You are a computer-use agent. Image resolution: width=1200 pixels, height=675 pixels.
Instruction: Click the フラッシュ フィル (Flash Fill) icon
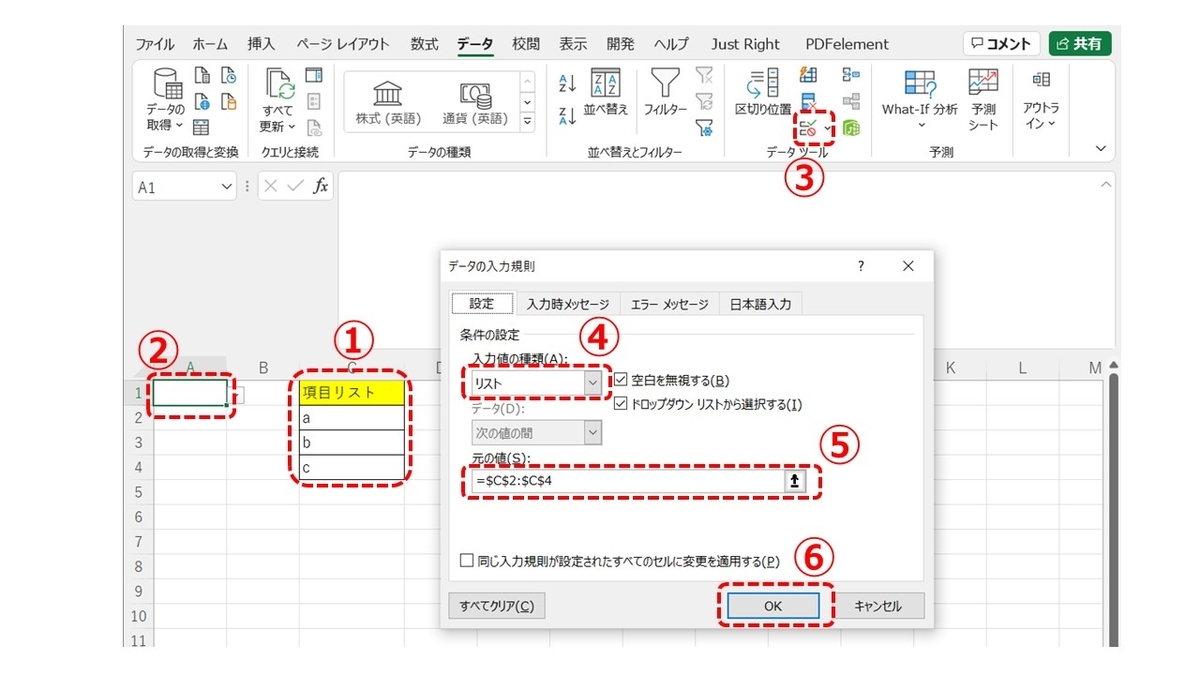(x=808, y=75)
